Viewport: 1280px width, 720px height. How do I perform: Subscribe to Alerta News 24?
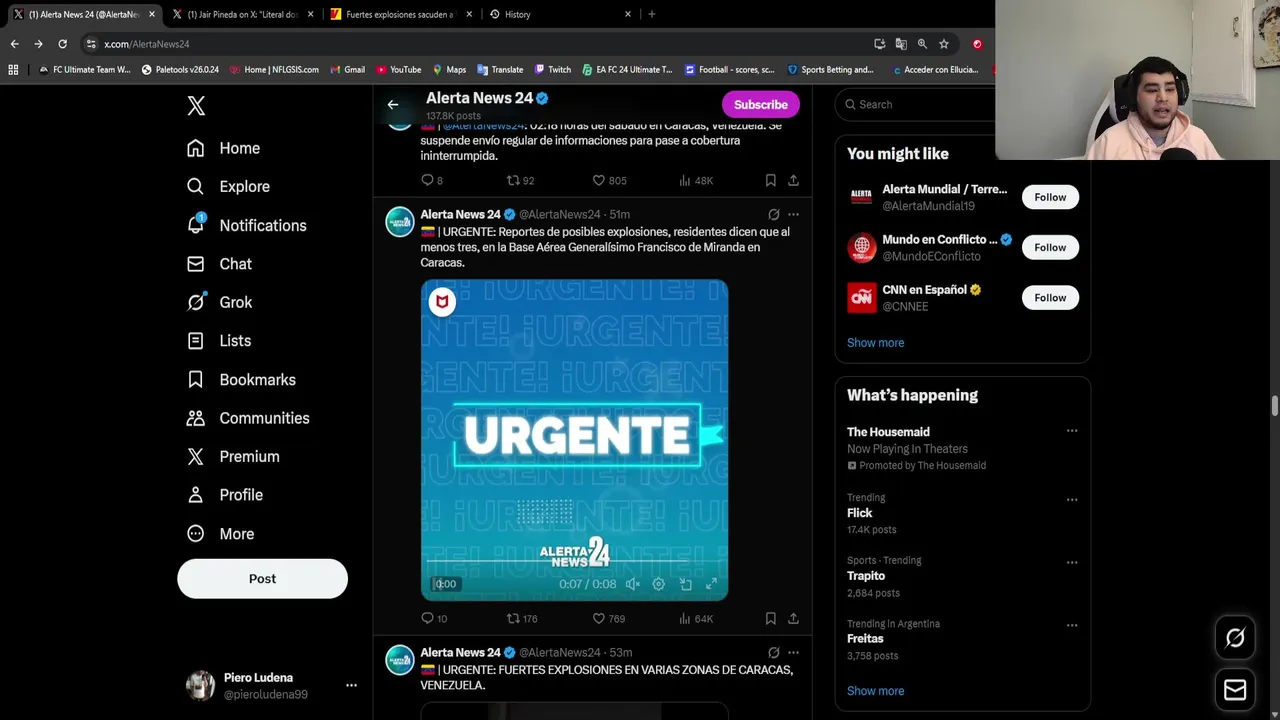tap(761, 104)
